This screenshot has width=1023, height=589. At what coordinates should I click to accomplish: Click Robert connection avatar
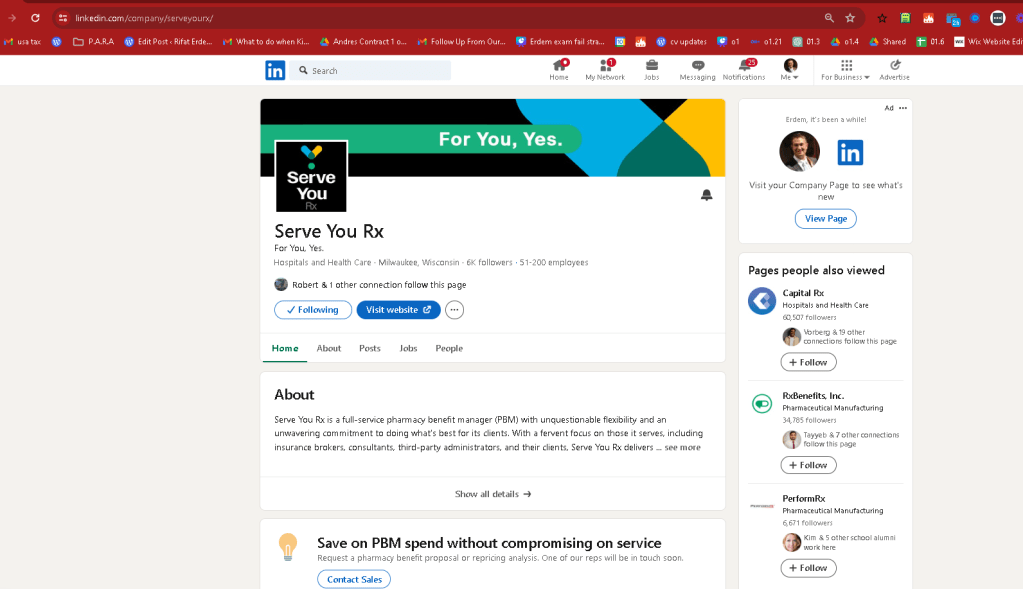[281, 284]
